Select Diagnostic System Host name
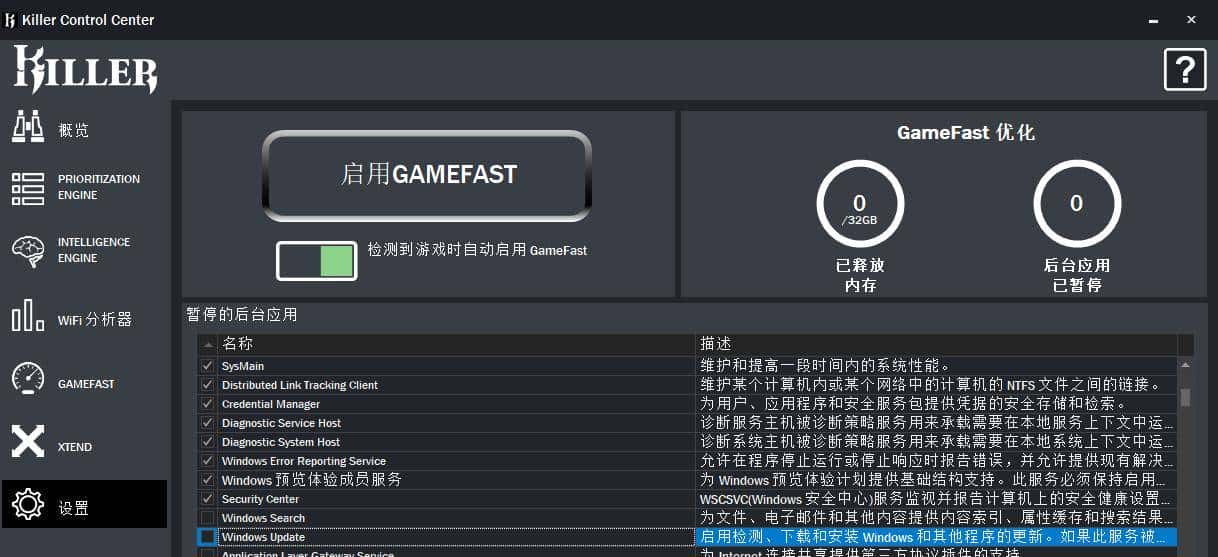This screenshot has height=557, width=1218. tap(281, 443)
